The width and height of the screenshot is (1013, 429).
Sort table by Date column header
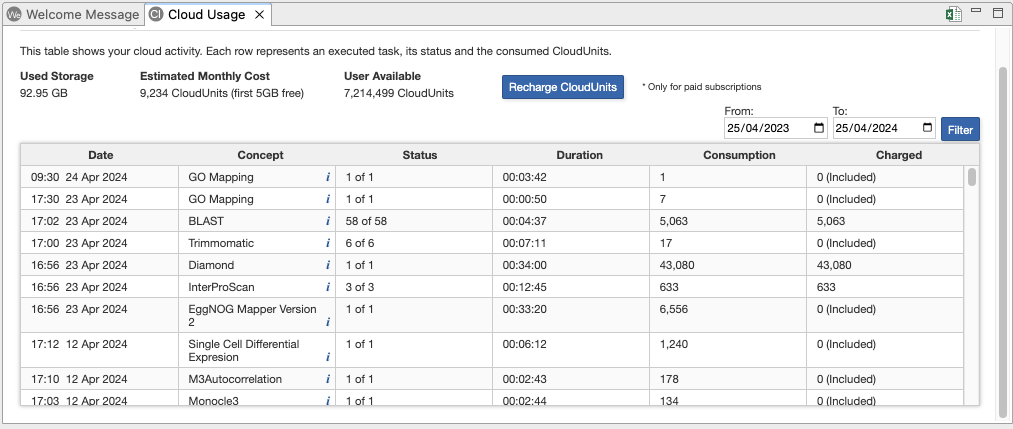(100, 155)
